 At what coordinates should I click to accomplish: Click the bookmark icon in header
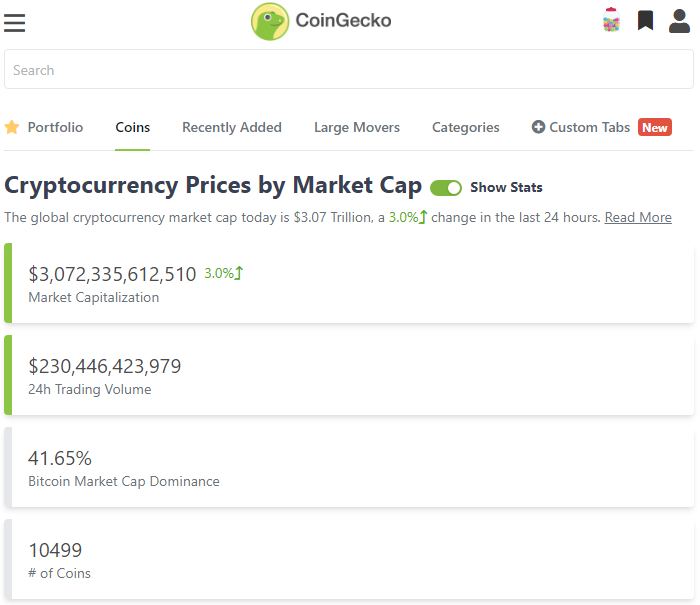[x=646, y=20]
